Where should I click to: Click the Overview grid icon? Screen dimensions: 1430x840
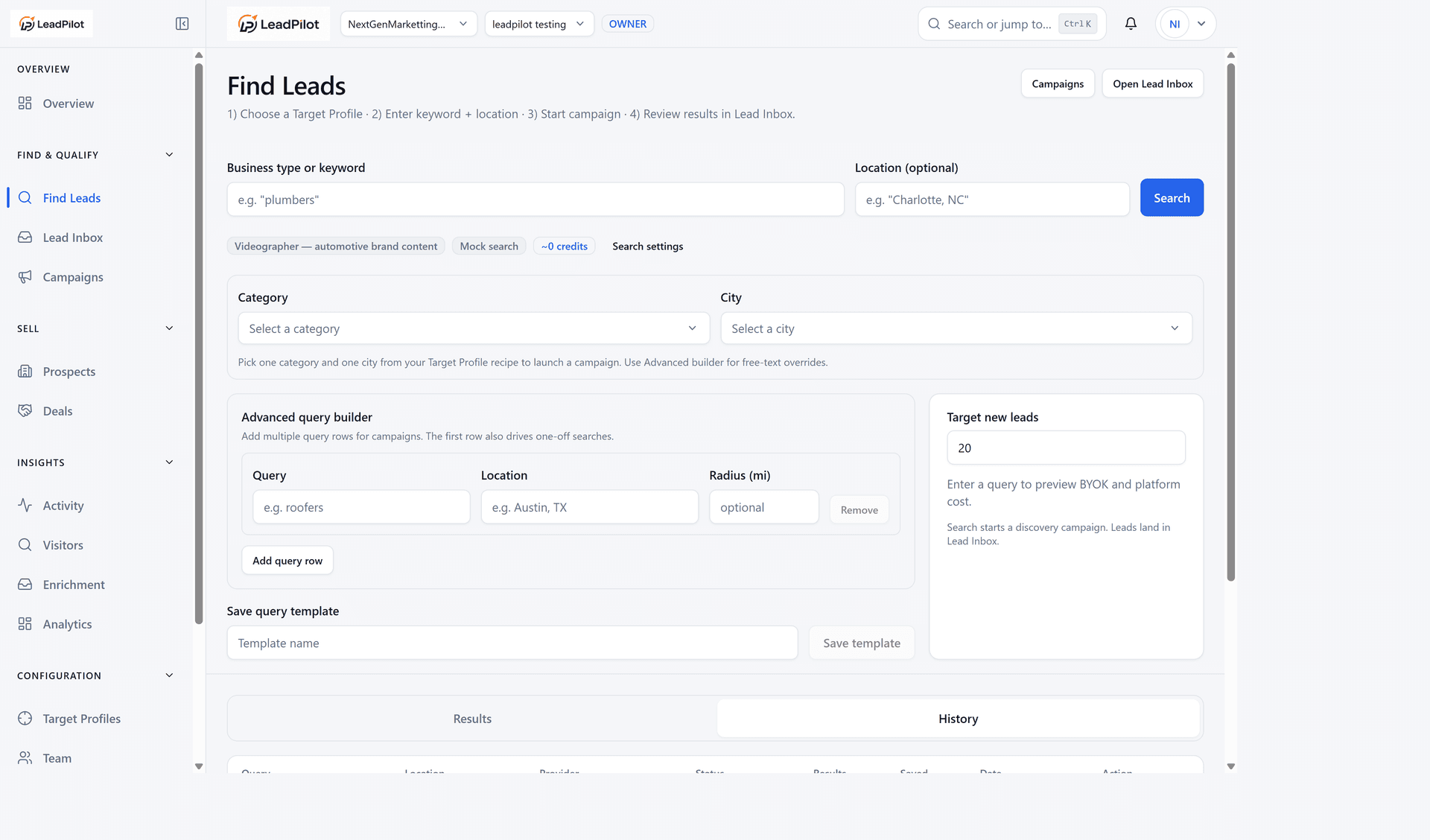tap(25, 104)
